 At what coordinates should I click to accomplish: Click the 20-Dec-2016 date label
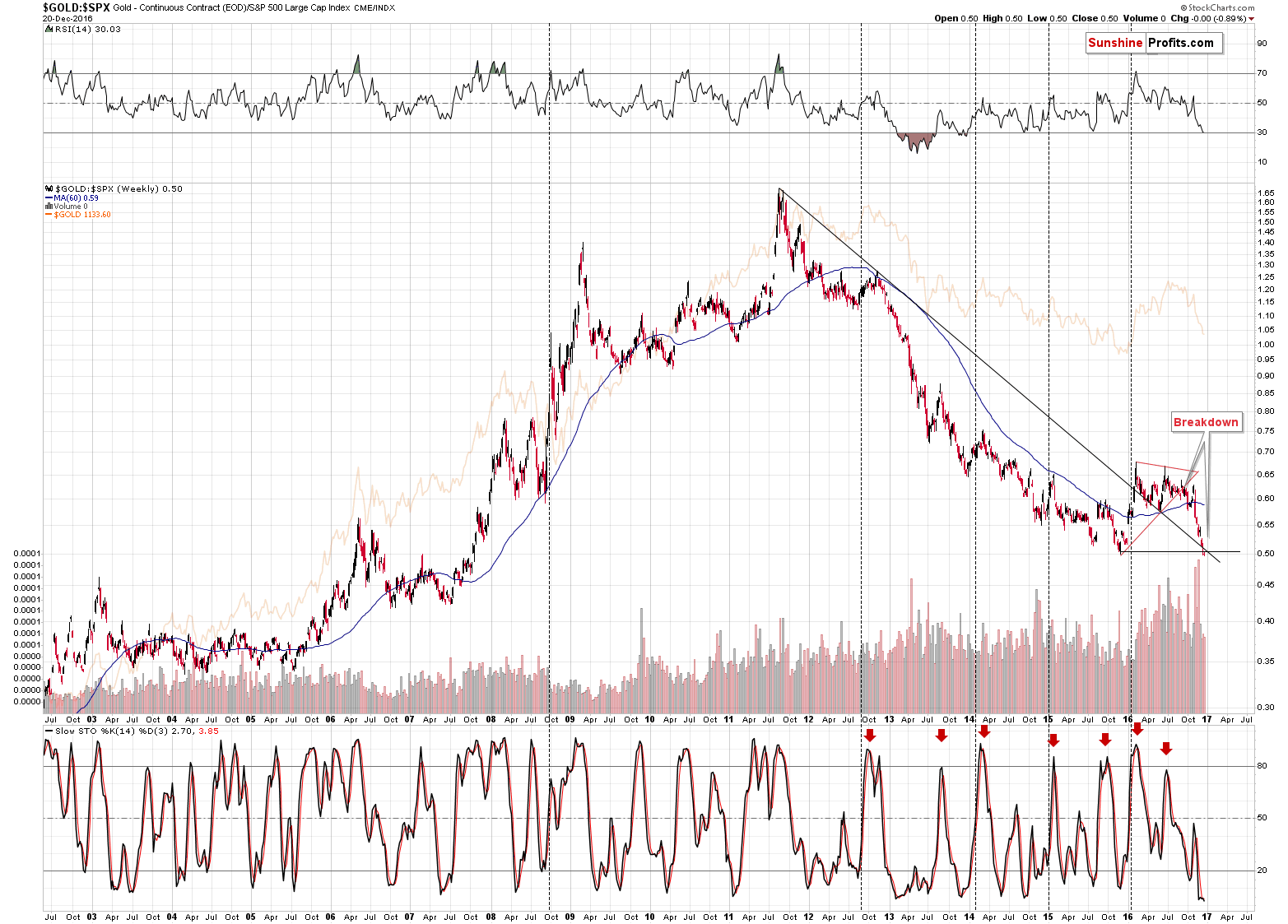point(67,18)
